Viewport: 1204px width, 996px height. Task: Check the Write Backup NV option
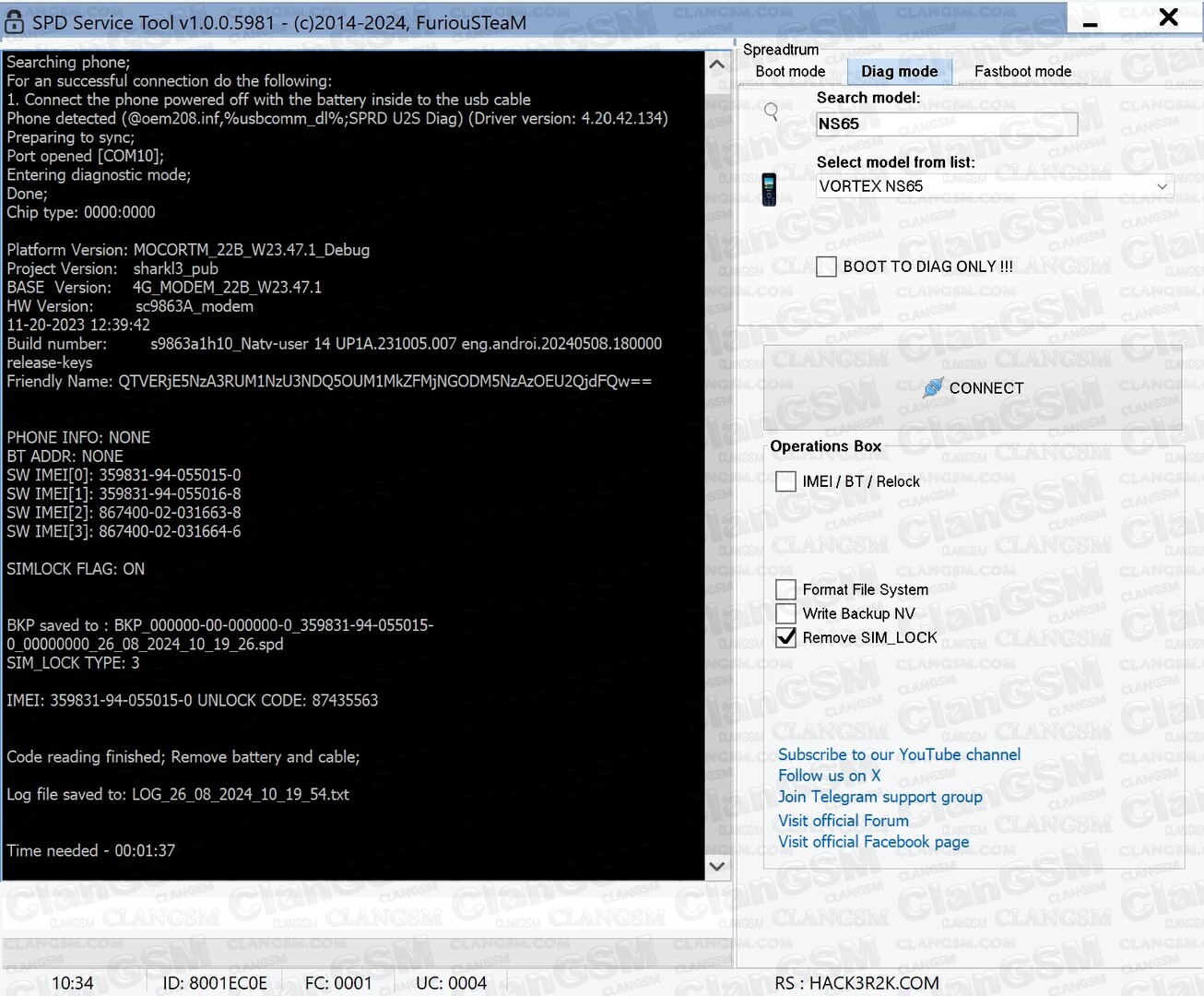[785, 613]
